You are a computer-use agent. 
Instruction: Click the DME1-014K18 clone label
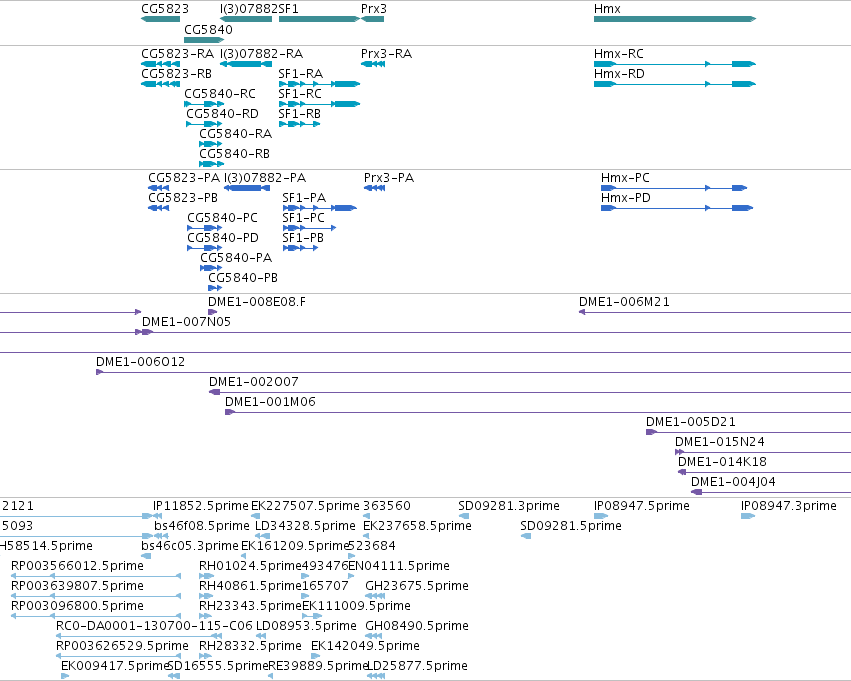pos(722,463)
